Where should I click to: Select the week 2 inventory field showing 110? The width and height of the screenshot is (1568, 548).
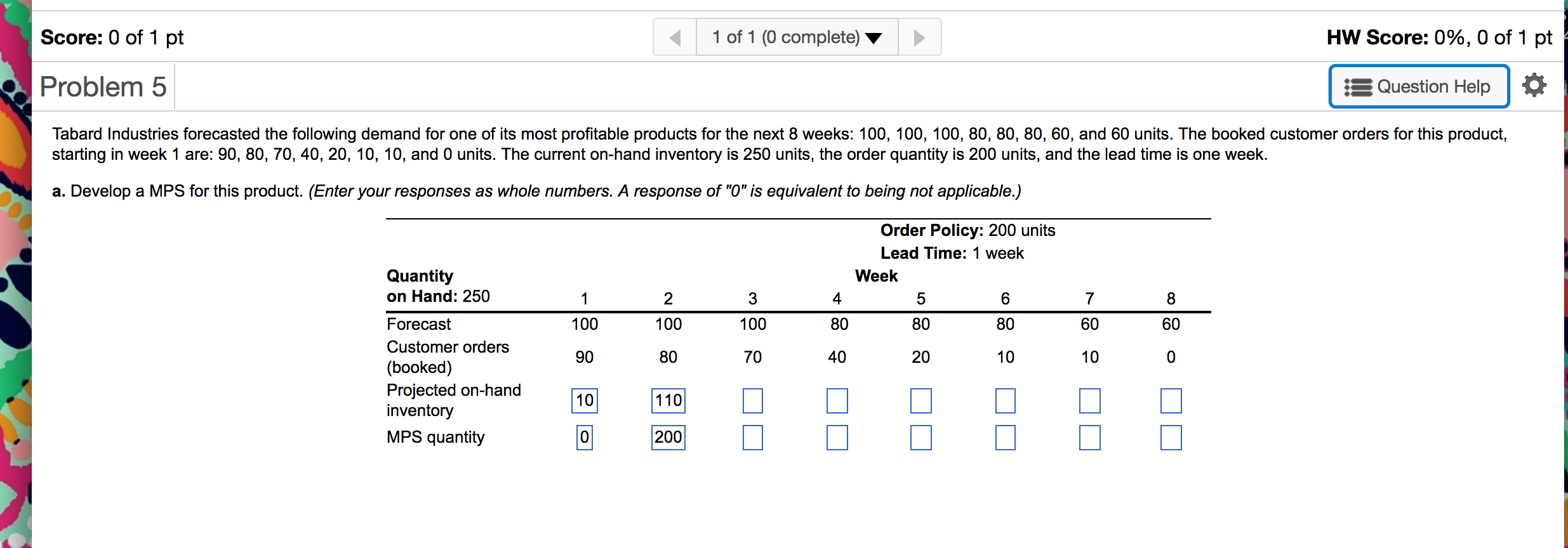(667, 400)
